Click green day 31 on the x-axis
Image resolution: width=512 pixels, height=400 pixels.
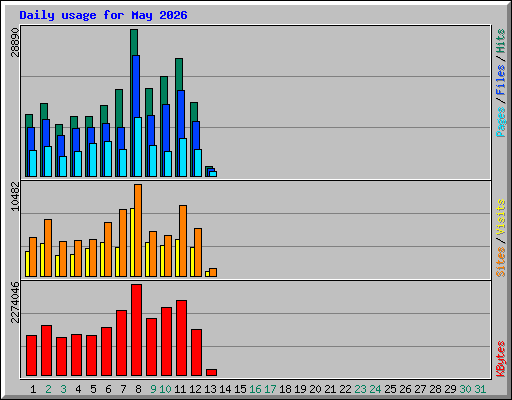[480, 389]
